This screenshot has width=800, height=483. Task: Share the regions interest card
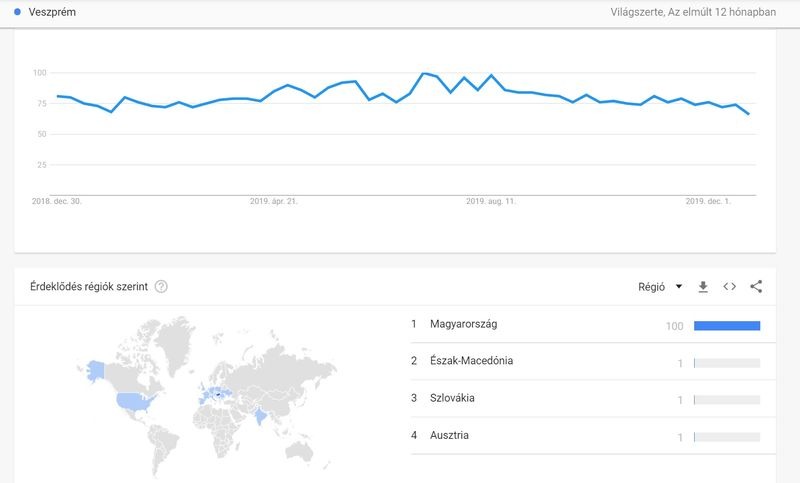click(x=756, y=287)
